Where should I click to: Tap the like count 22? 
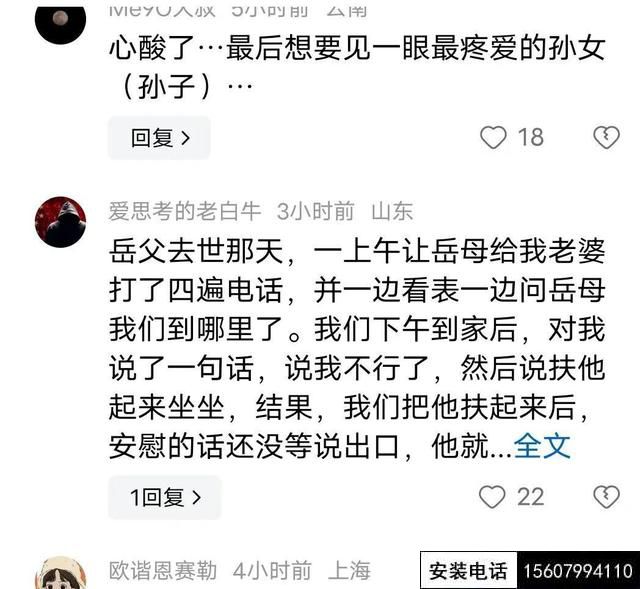[531, 497]
